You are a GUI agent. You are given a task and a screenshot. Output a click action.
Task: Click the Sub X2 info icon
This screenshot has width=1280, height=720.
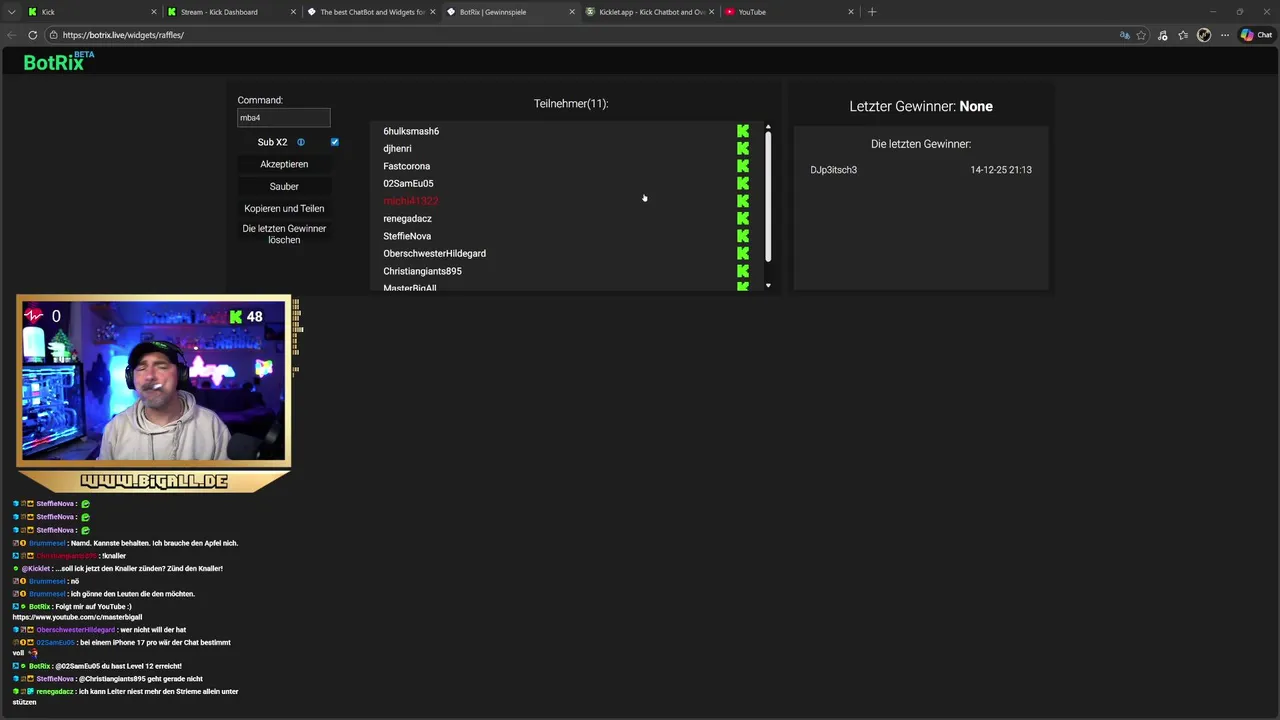click(x=301, y=142)
